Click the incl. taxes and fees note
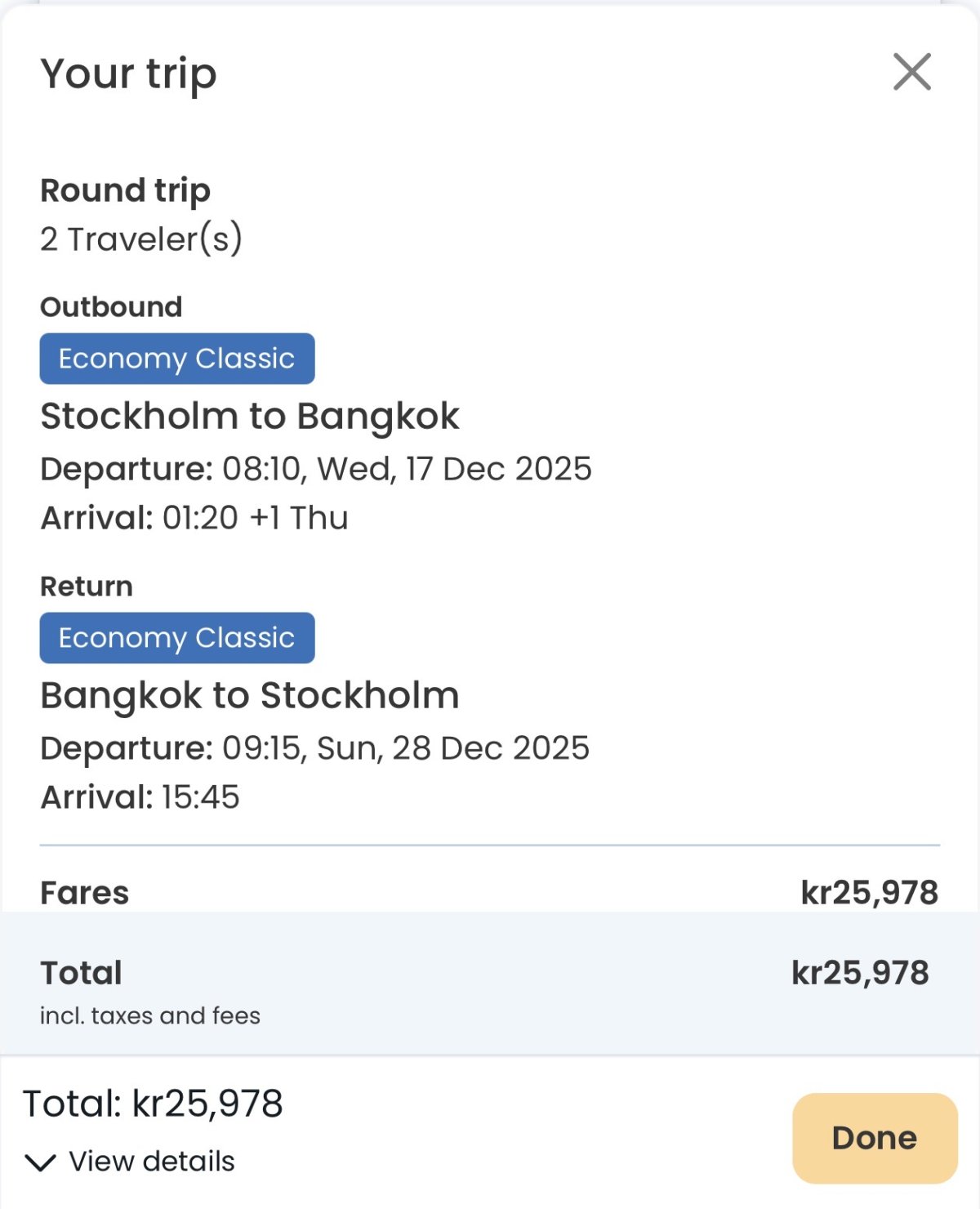Viewport: 980px width, 1209px height. (x=150, y=1015)
